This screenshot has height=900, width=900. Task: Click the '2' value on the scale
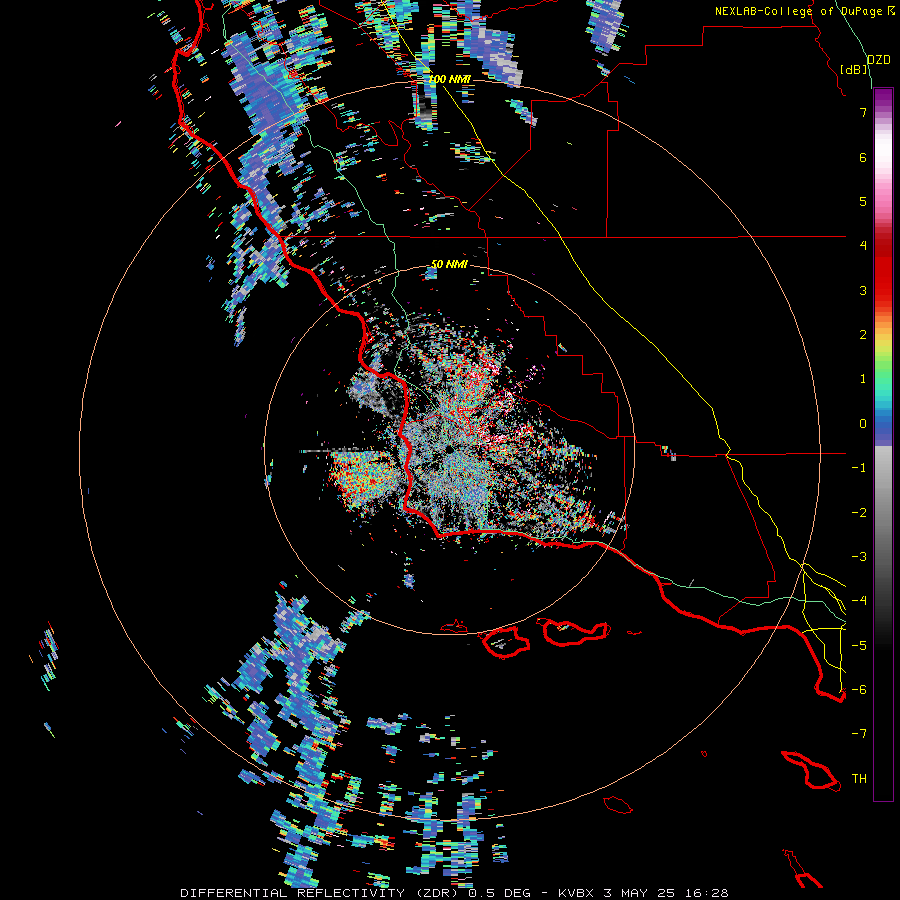click(x=863, y=335)
